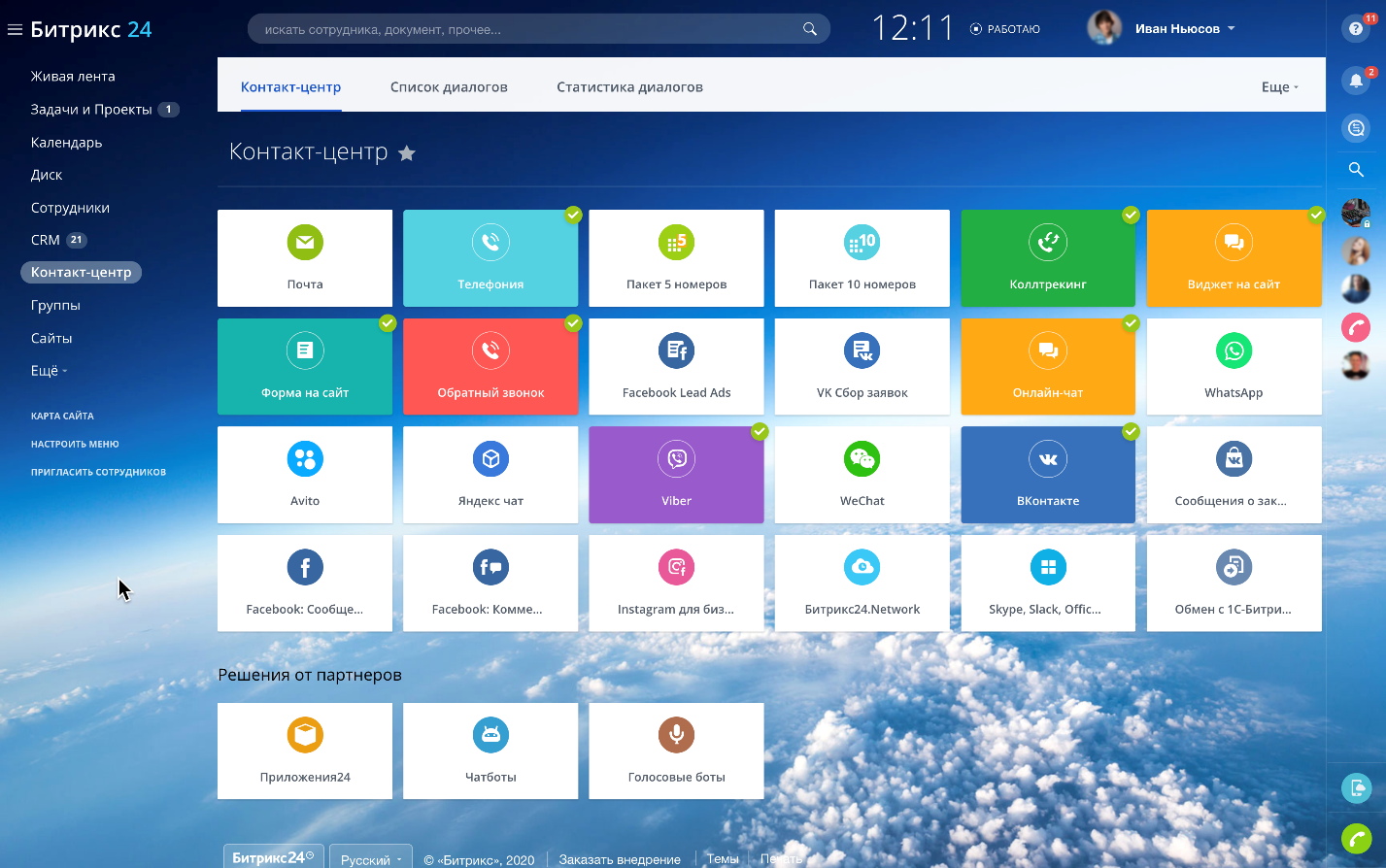Click the Заказать внедрение footer link
The height and width of the screenshot is (868, 1386).
tap(620, 859)
